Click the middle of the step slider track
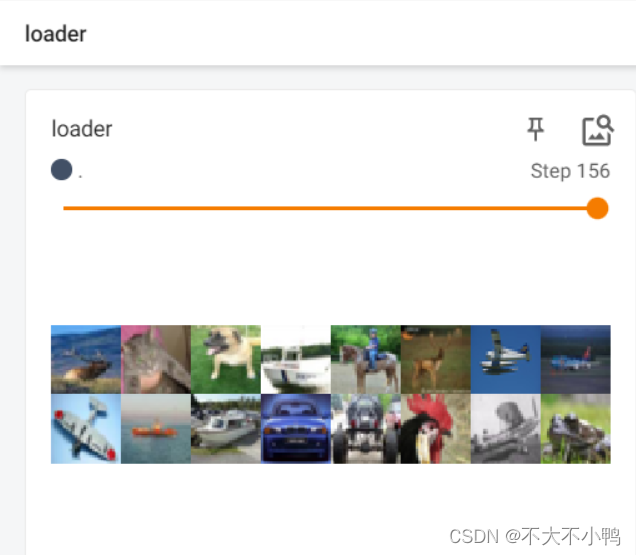This screenshot has height=555, width=636. click(330, 208)
